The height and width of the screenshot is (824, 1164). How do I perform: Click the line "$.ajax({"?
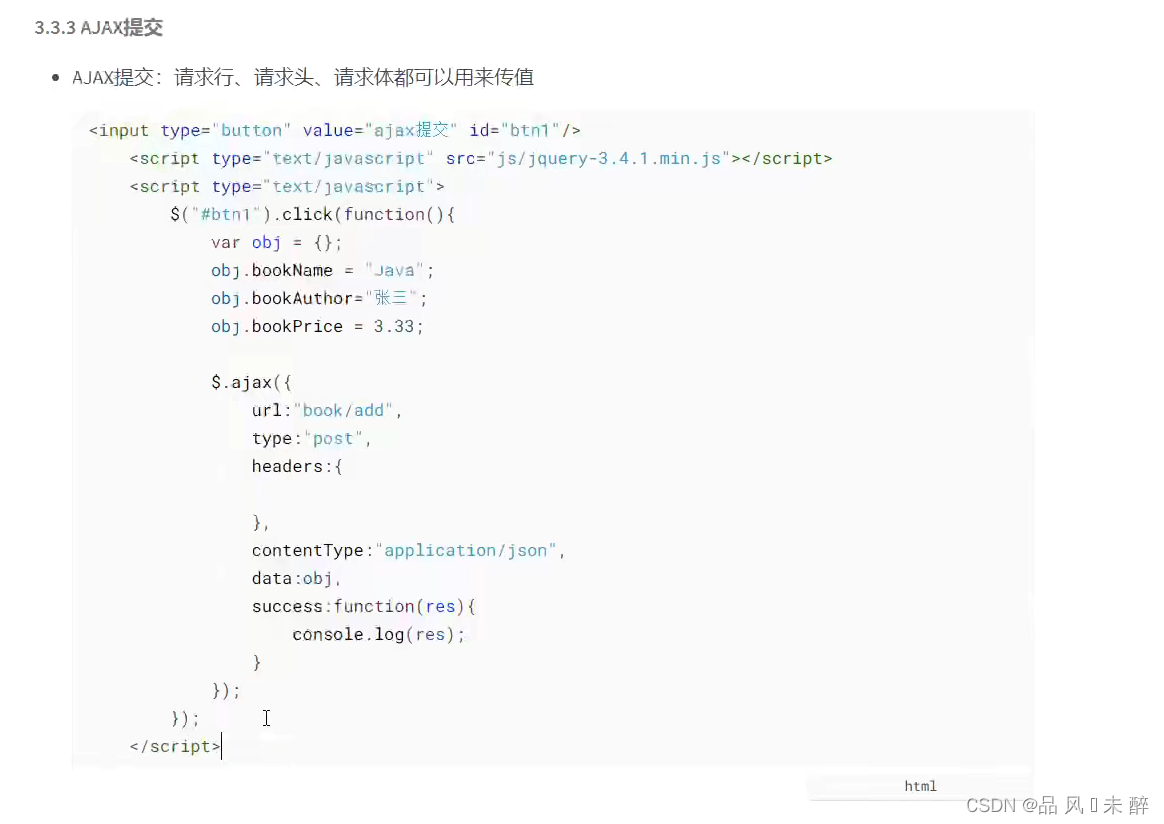coord(252,382)
